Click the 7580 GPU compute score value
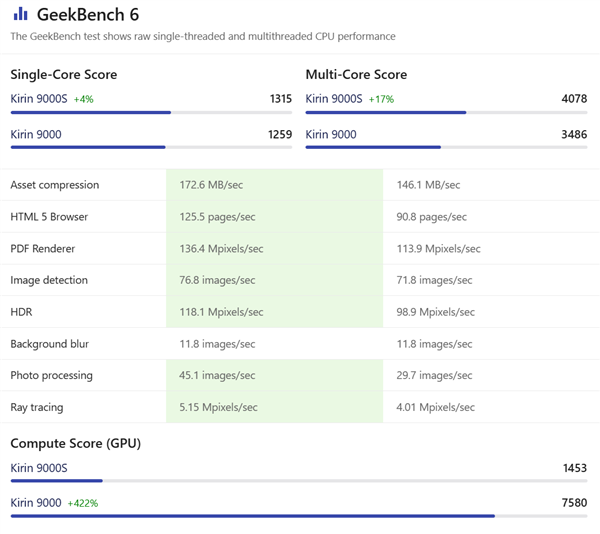 coord(575,502)
